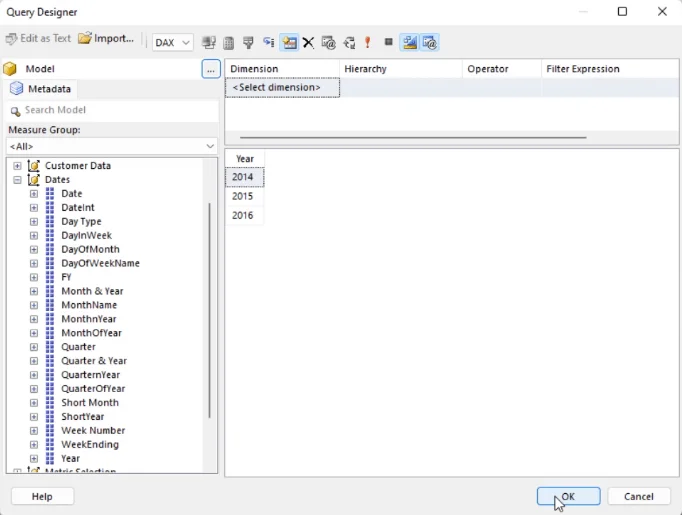Click the Dates table icon
Viewport: 682px width, 515px height.
point(33,179)
